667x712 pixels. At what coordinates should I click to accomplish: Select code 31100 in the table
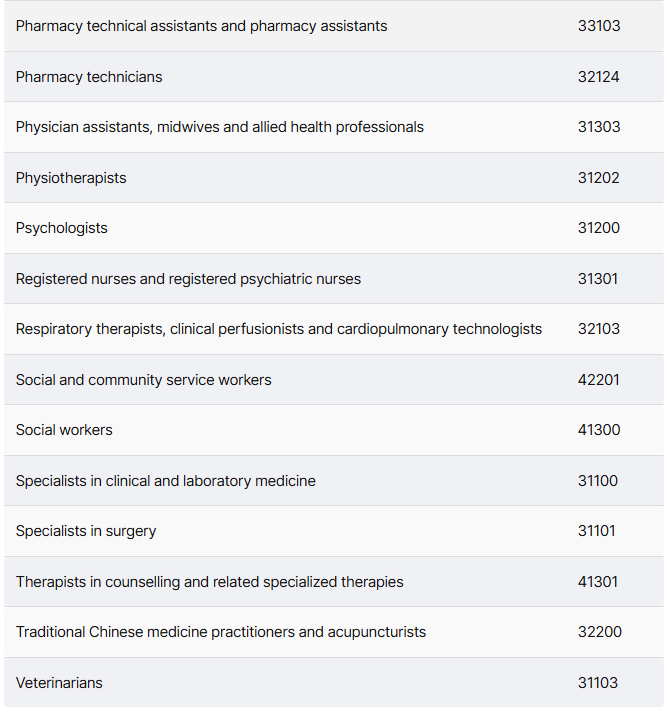pos(598,481)
